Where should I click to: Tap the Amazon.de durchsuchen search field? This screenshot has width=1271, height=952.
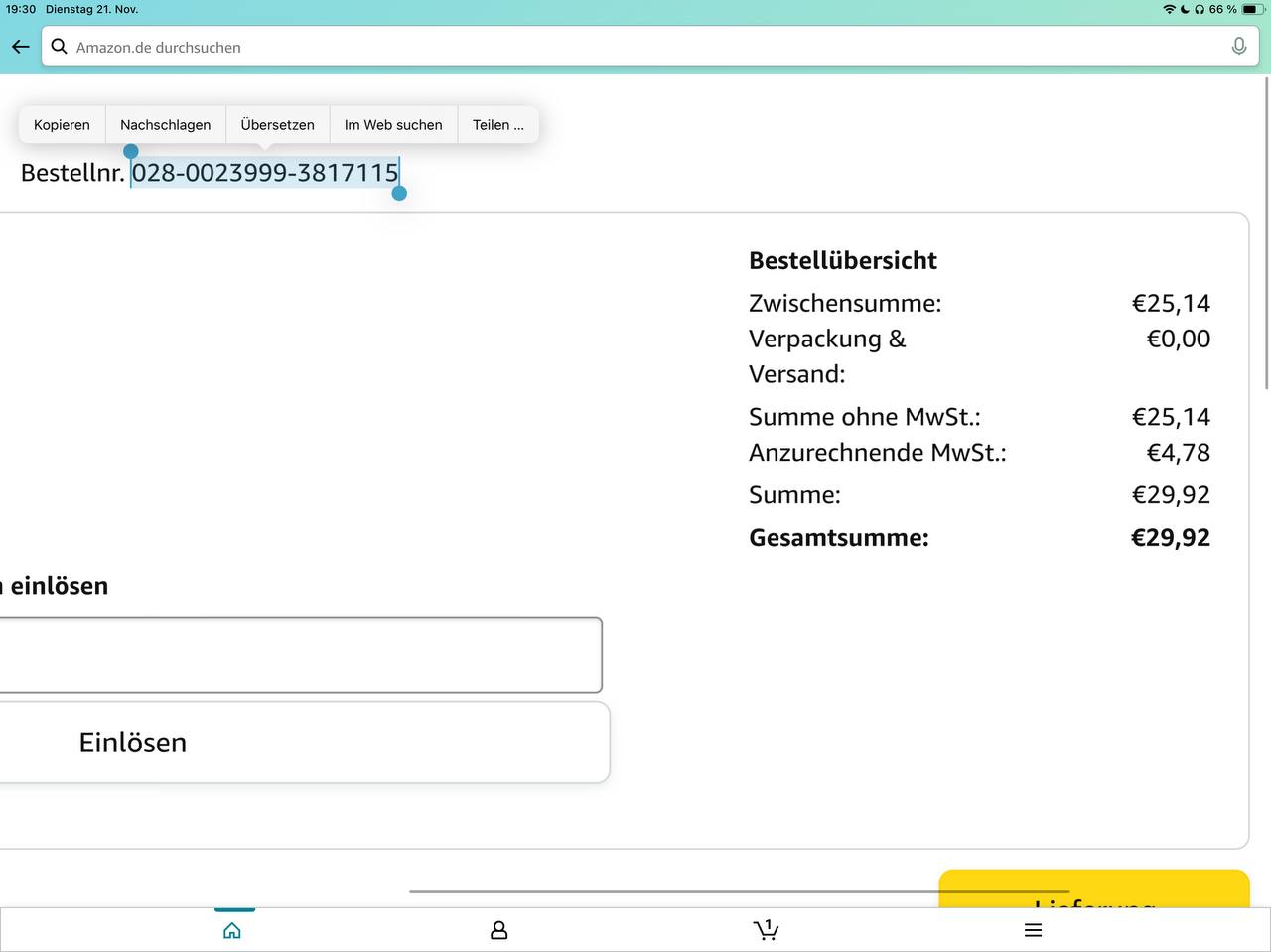[x=635, y=47]
